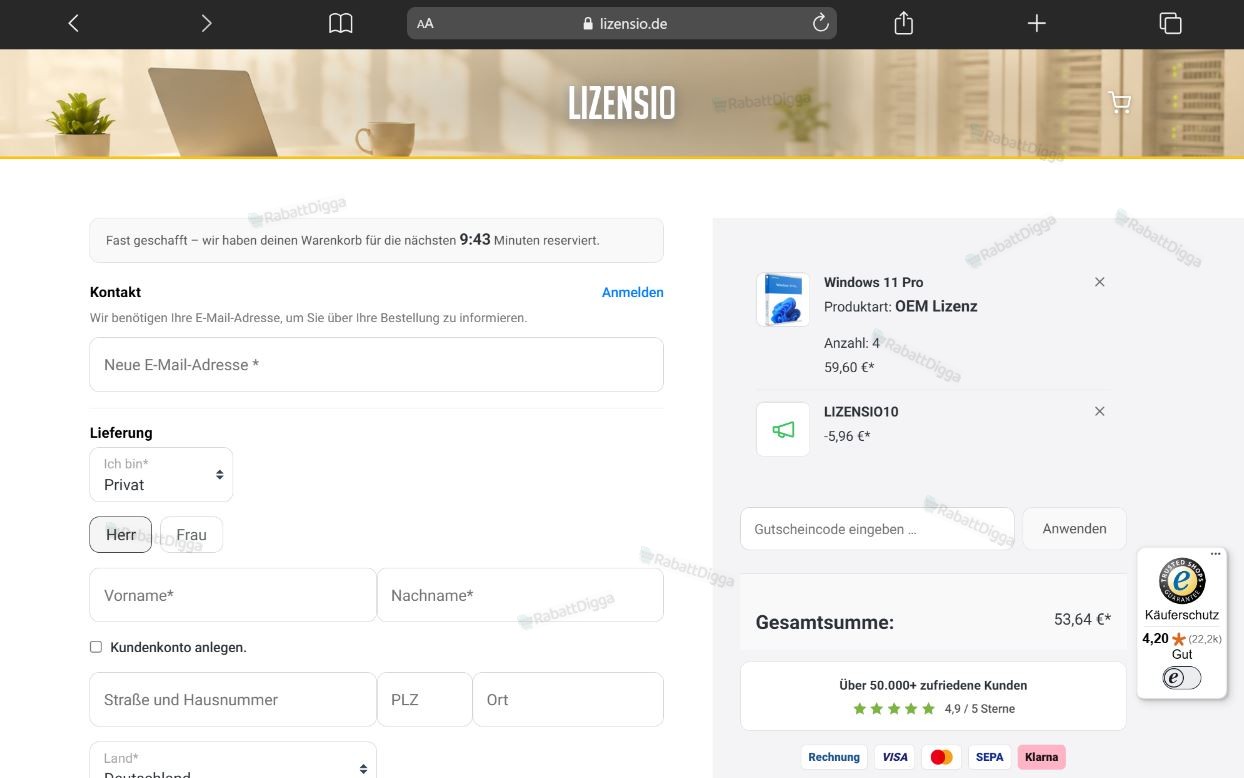Open the shopping cart icon in the header
Viewport: 1244px width, 778px height.
1119,102
